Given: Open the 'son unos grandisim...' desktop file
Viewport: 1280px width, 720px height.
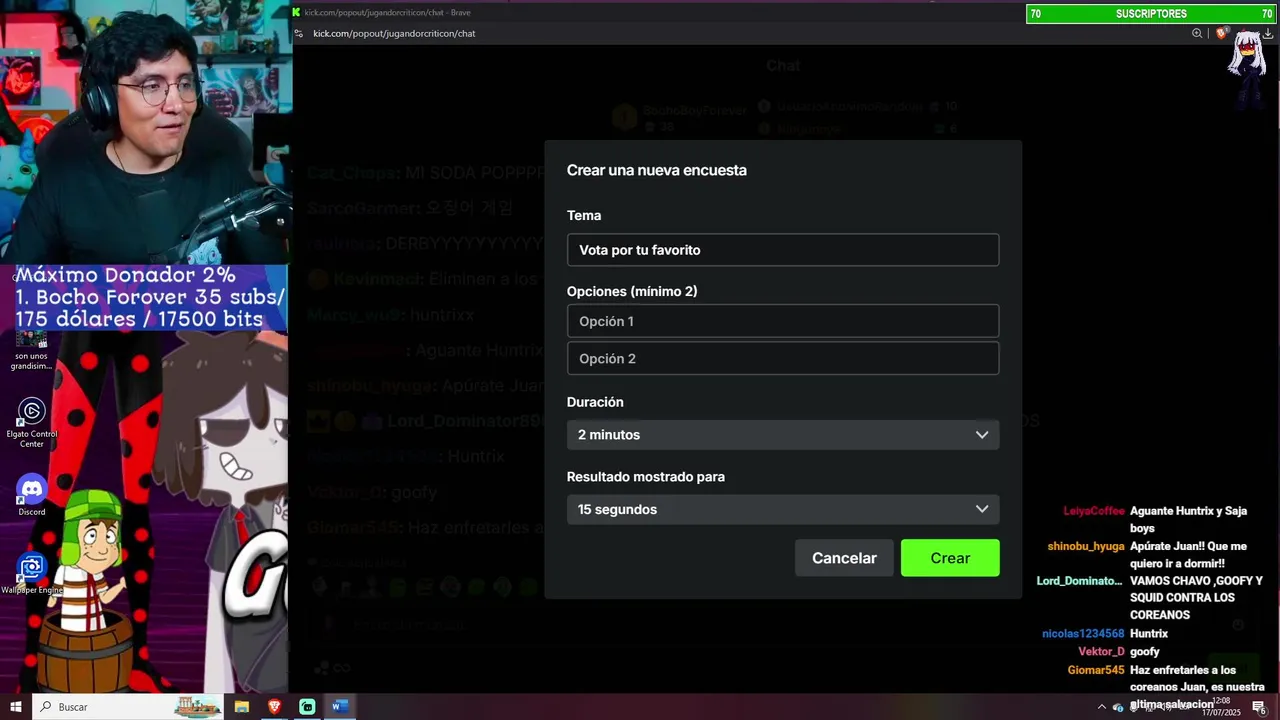Looking at the screenshot, I should tap(31, 352).
